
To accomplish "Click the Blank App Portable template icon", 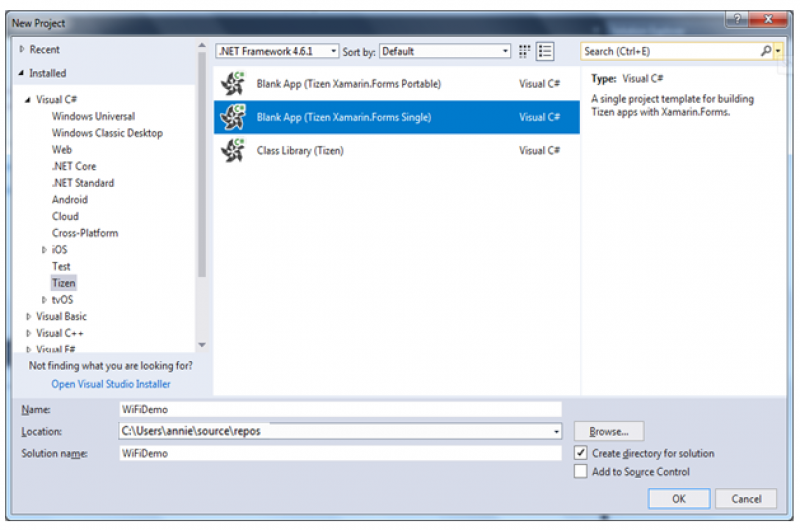I will tap(232, 84).
